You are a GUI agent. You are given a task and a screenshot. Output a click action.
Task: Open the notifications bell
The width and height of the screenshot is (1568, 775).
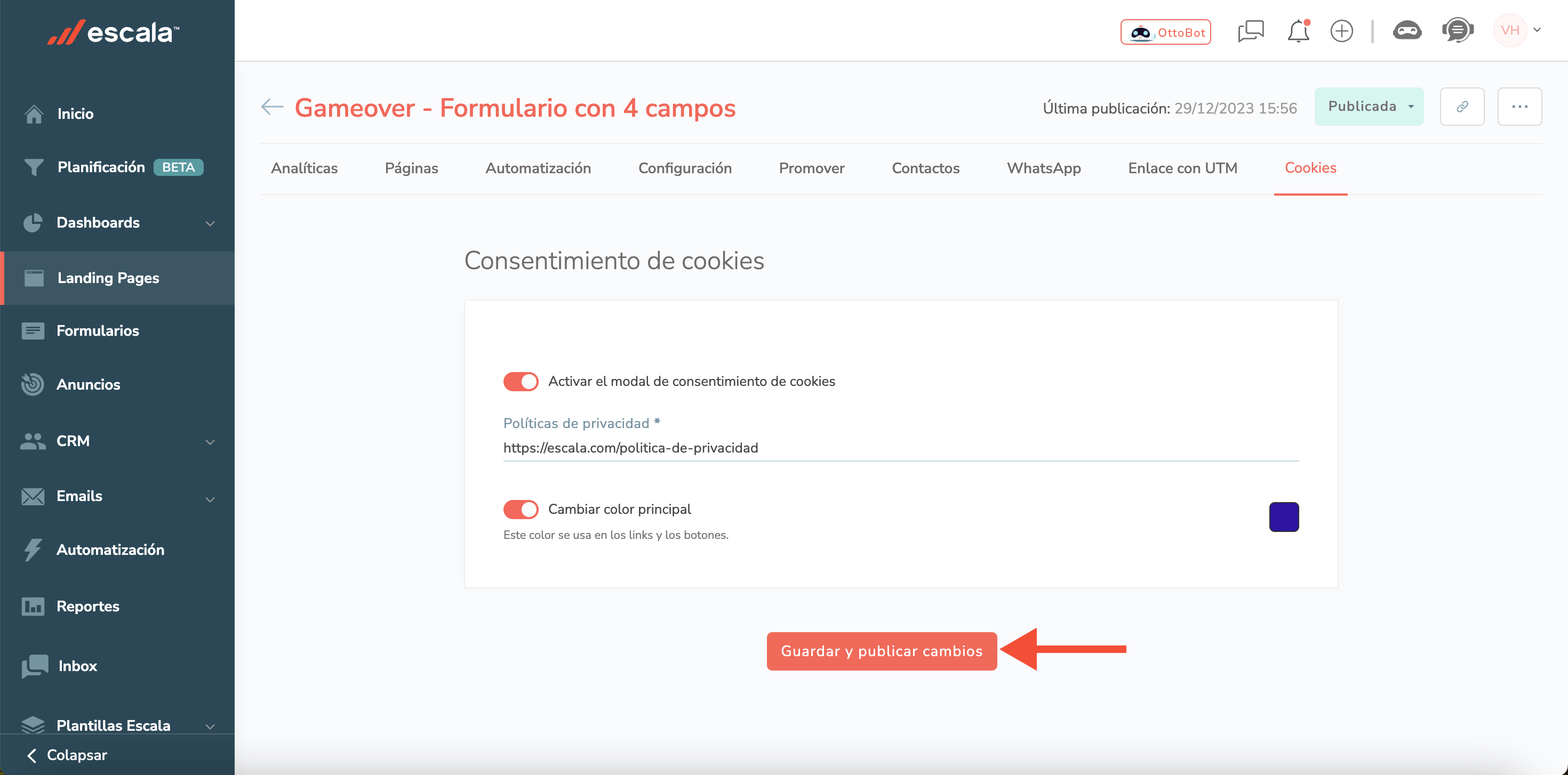pyautogui.click(x=1298, y=31)
